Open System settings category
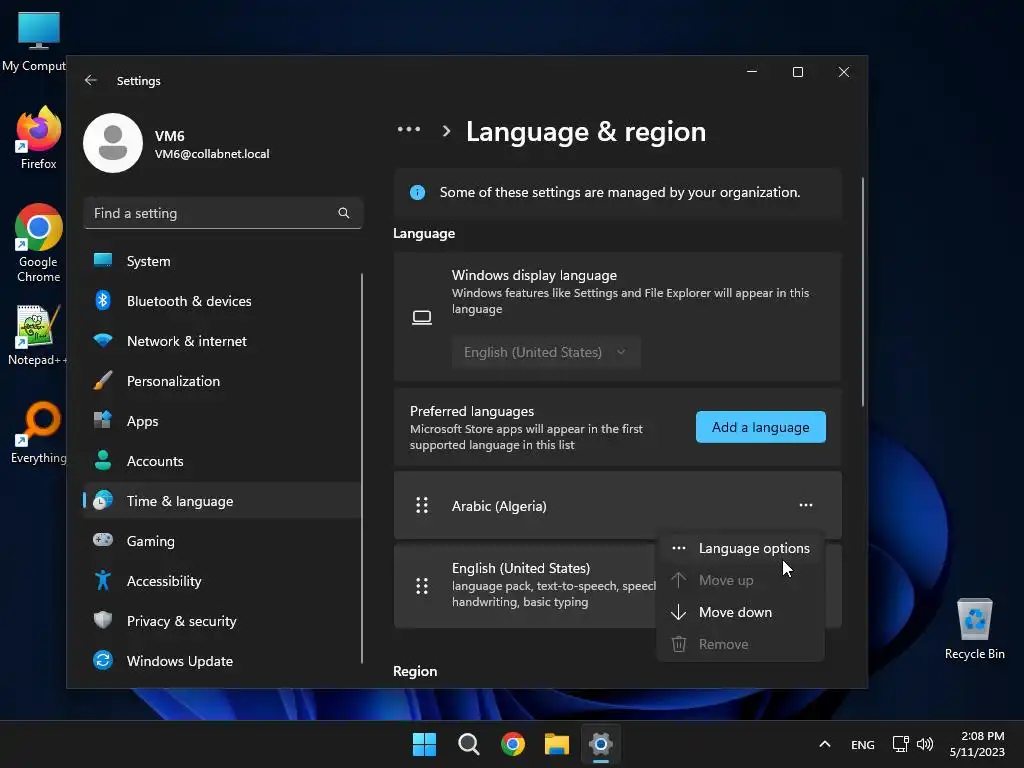 (x=222, y=261)
